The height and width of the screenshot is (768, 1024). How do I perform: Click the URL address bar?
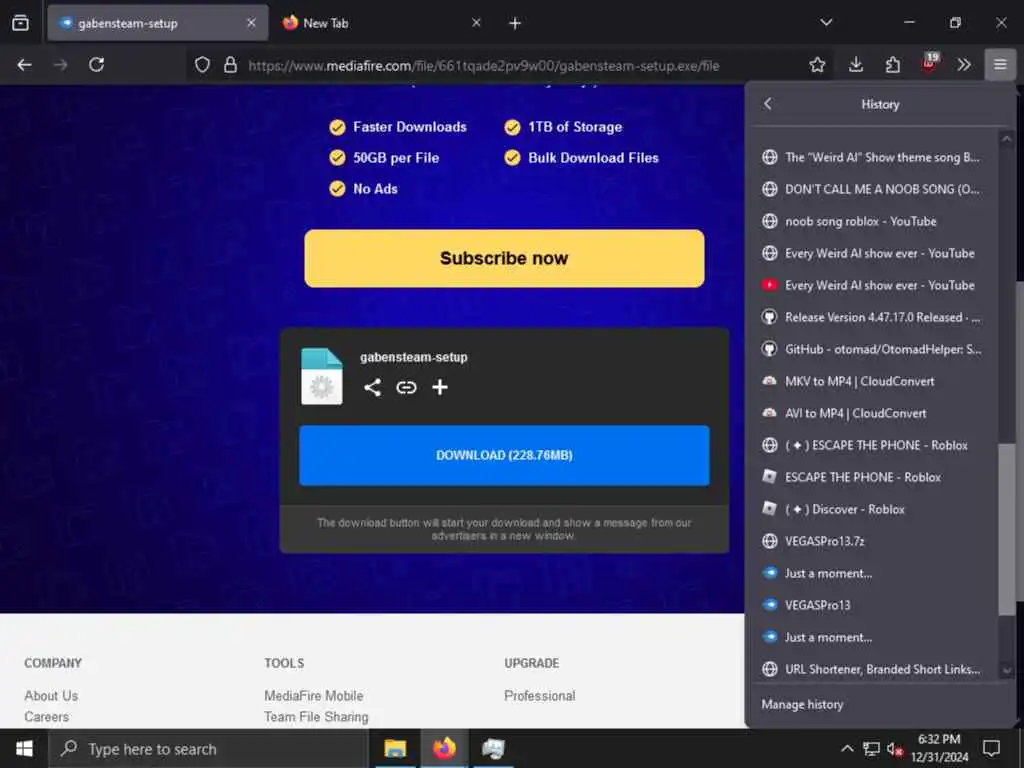coord(483,65)
